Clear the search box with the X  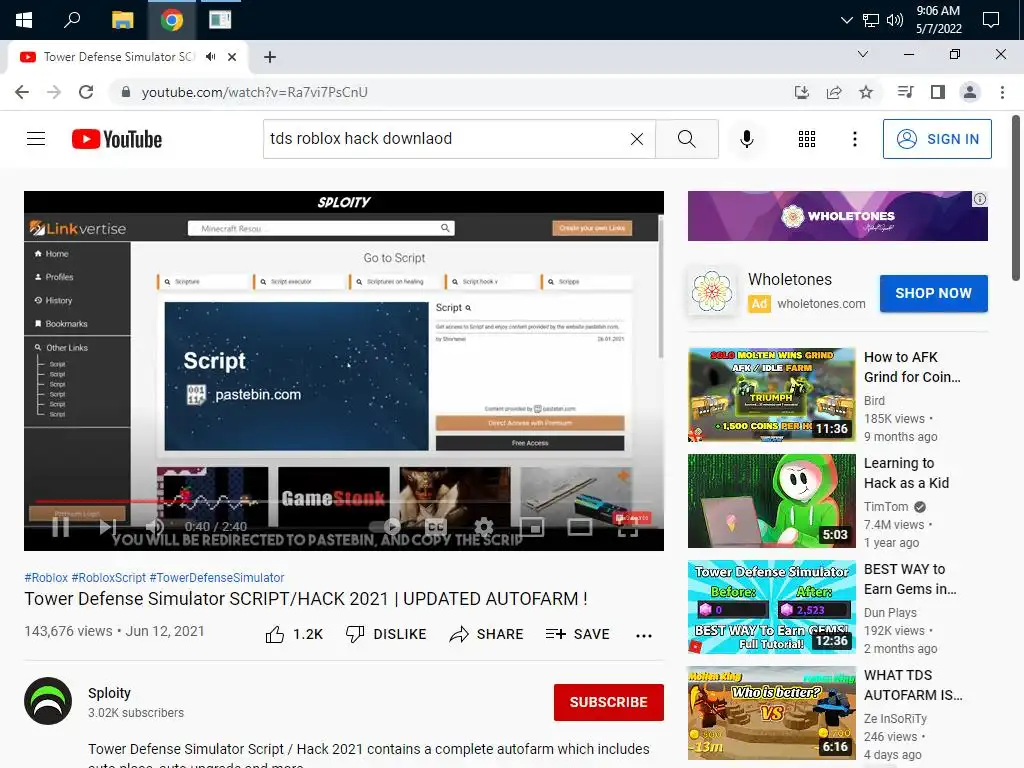[637, 139]
